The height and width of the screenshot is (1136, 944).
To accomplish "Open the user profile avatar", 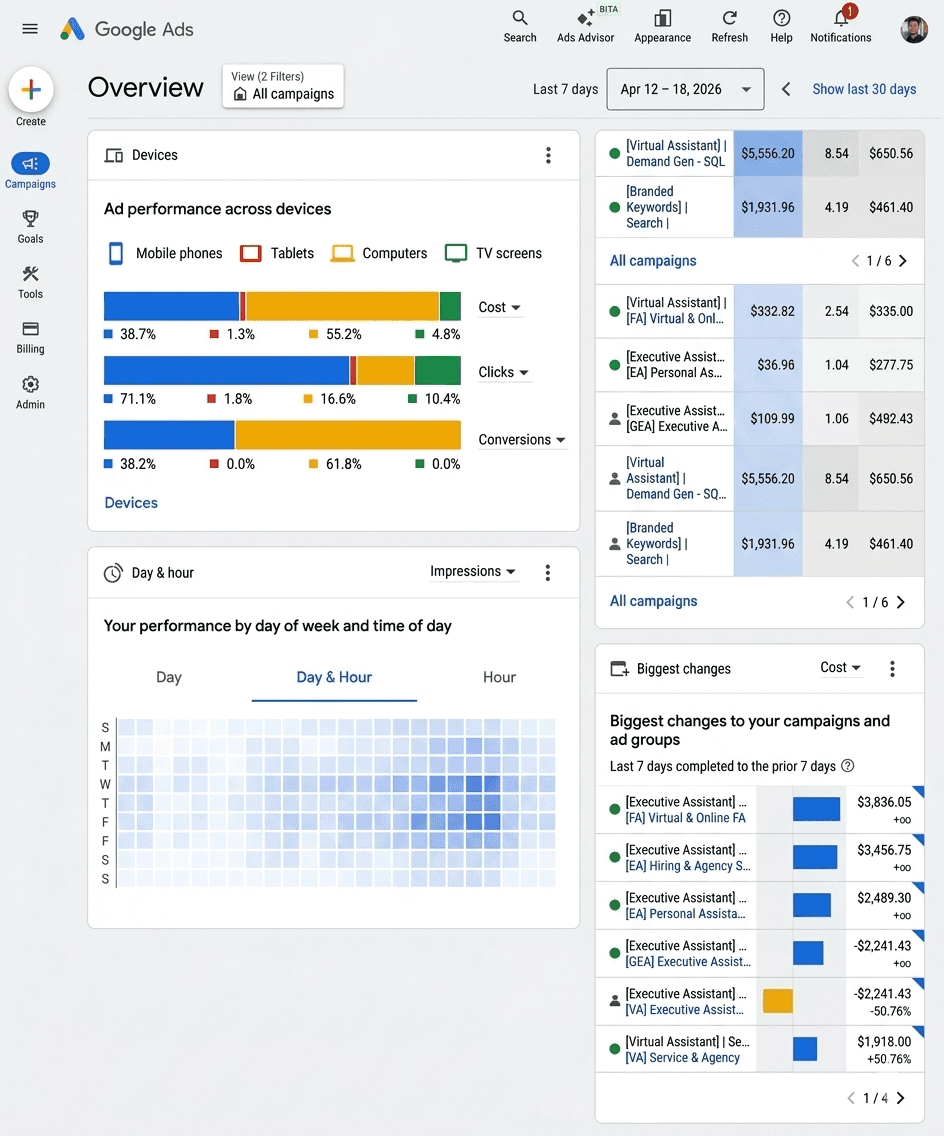I will [x=914, y=29].
